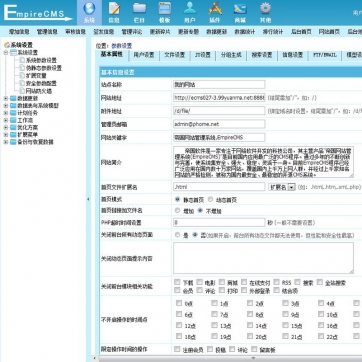Open the 系统 globe icon in top navigation
The image size is (362, 362).
tap(89, 9)
